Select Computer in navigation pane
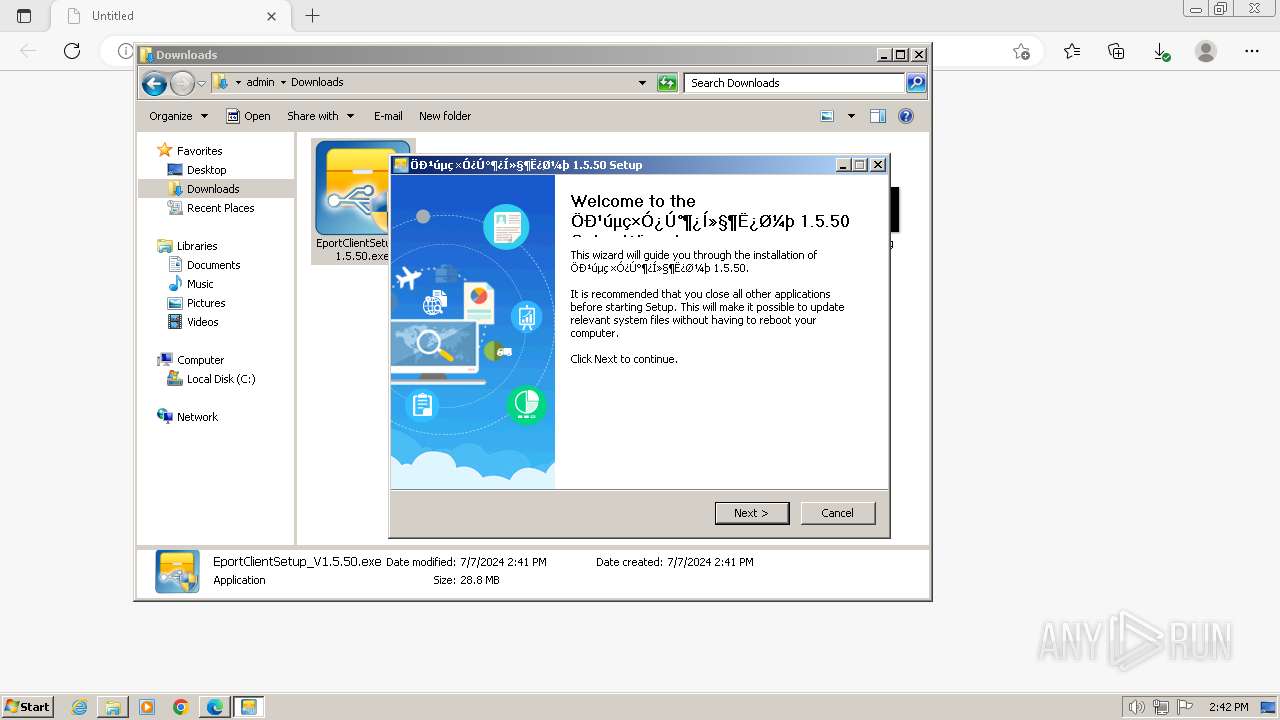Screen dimensions: 1280x720 coord(200,360)
